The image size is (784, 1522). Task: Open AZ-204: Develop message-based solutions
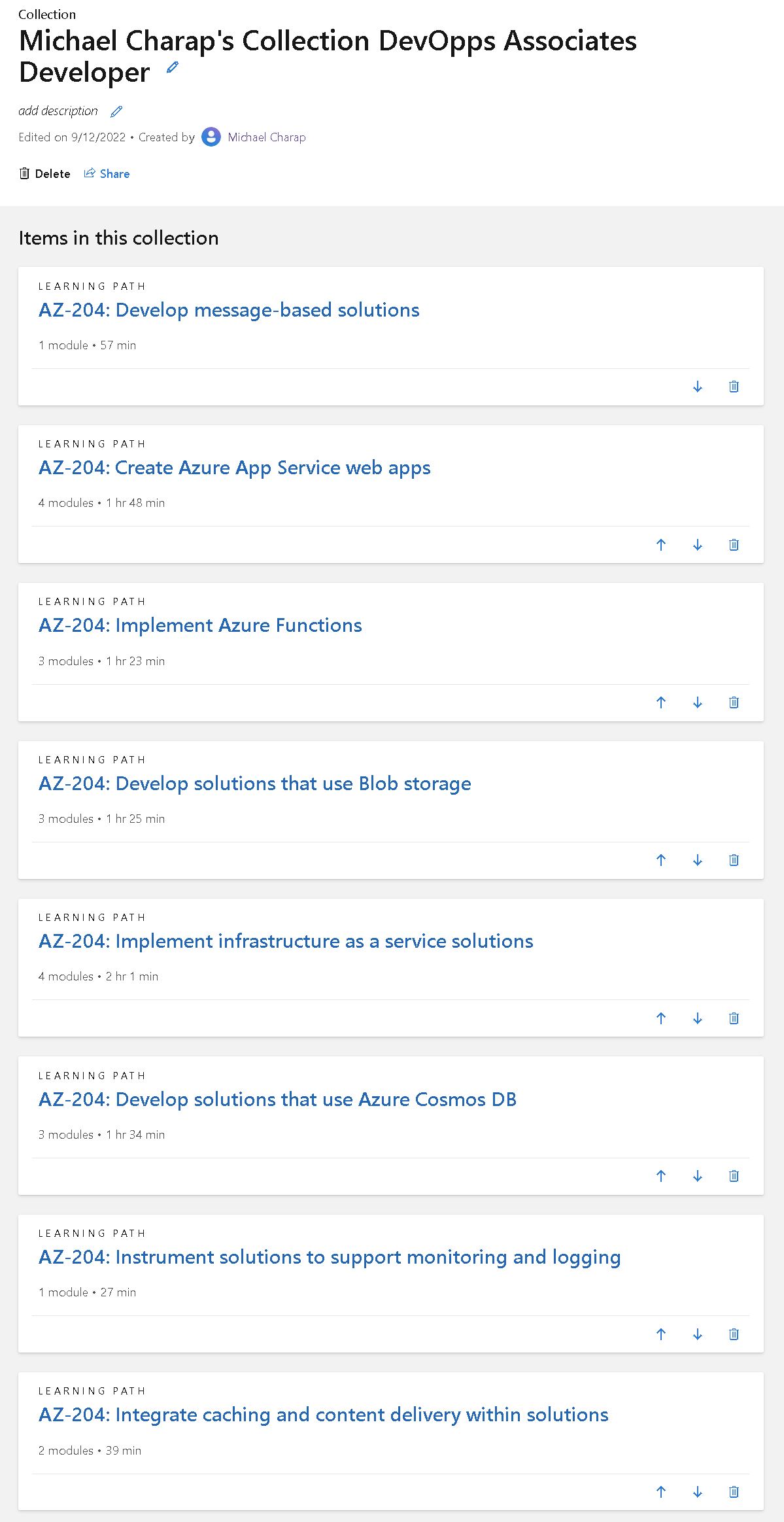click(x=229, y=310)
